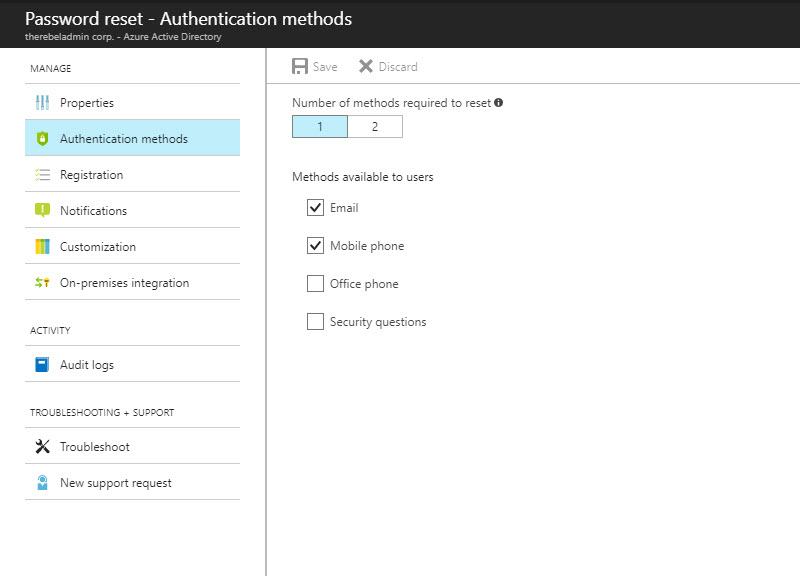Click the Registration checklist icon
This screenshot has height=576, width=800.
42,175
